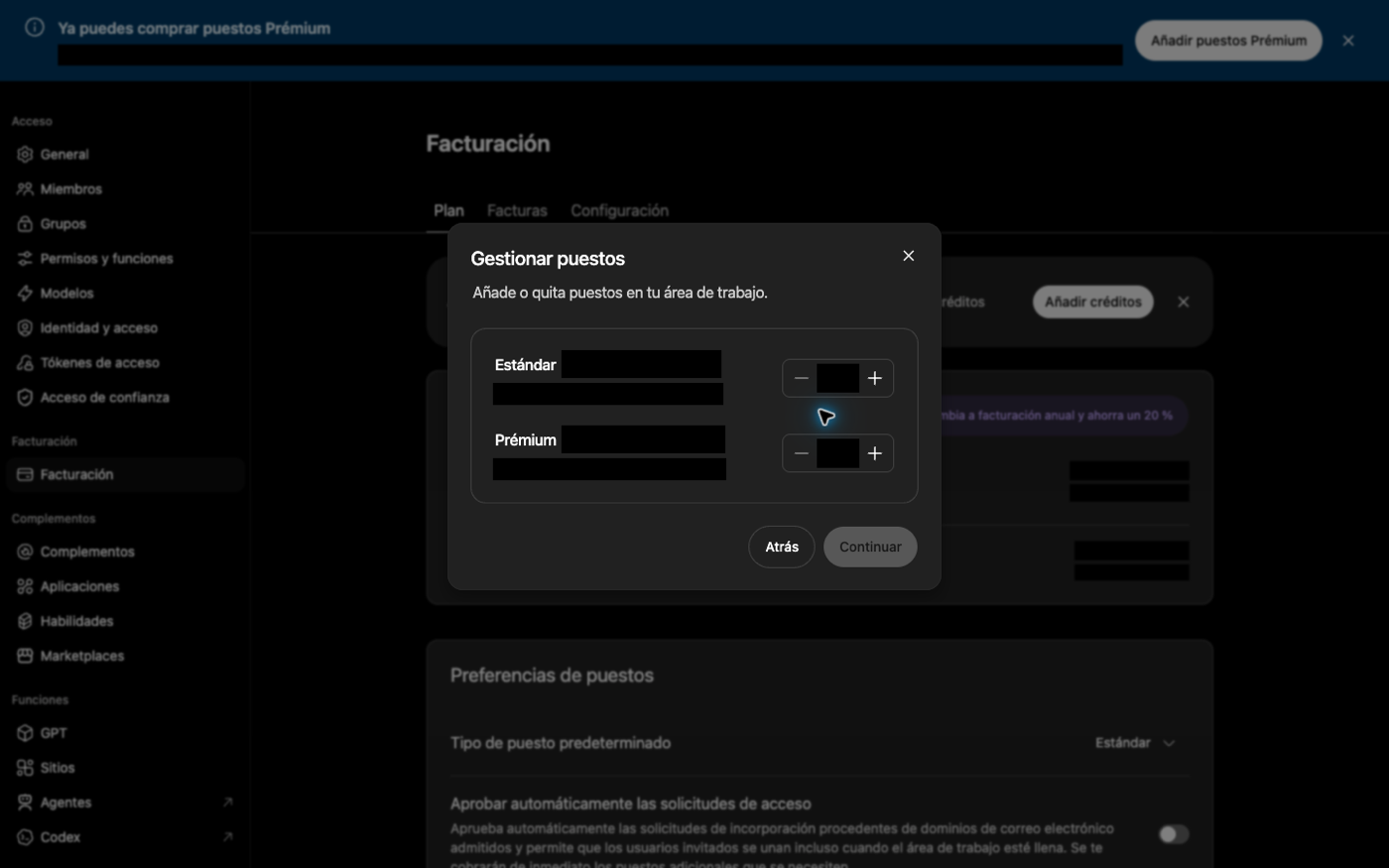Viewport: 1389px width, 868px height.
Task: Switch to the Facturas tab
Action: pyautogui.click(x=517, y=210)
